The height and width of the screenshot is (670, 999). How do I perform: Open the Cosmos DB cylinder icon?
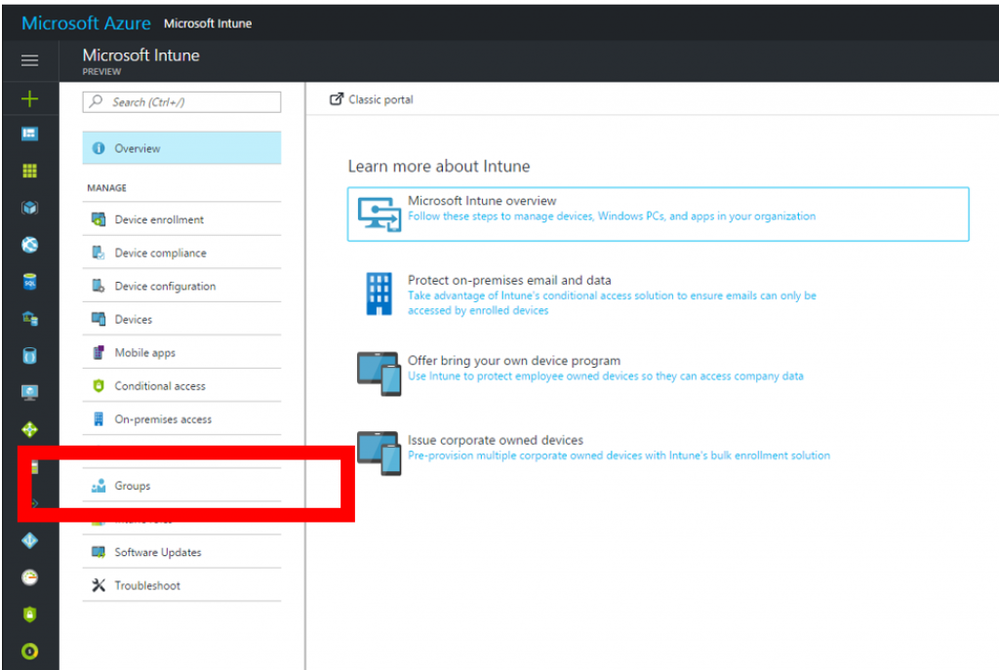29,355
